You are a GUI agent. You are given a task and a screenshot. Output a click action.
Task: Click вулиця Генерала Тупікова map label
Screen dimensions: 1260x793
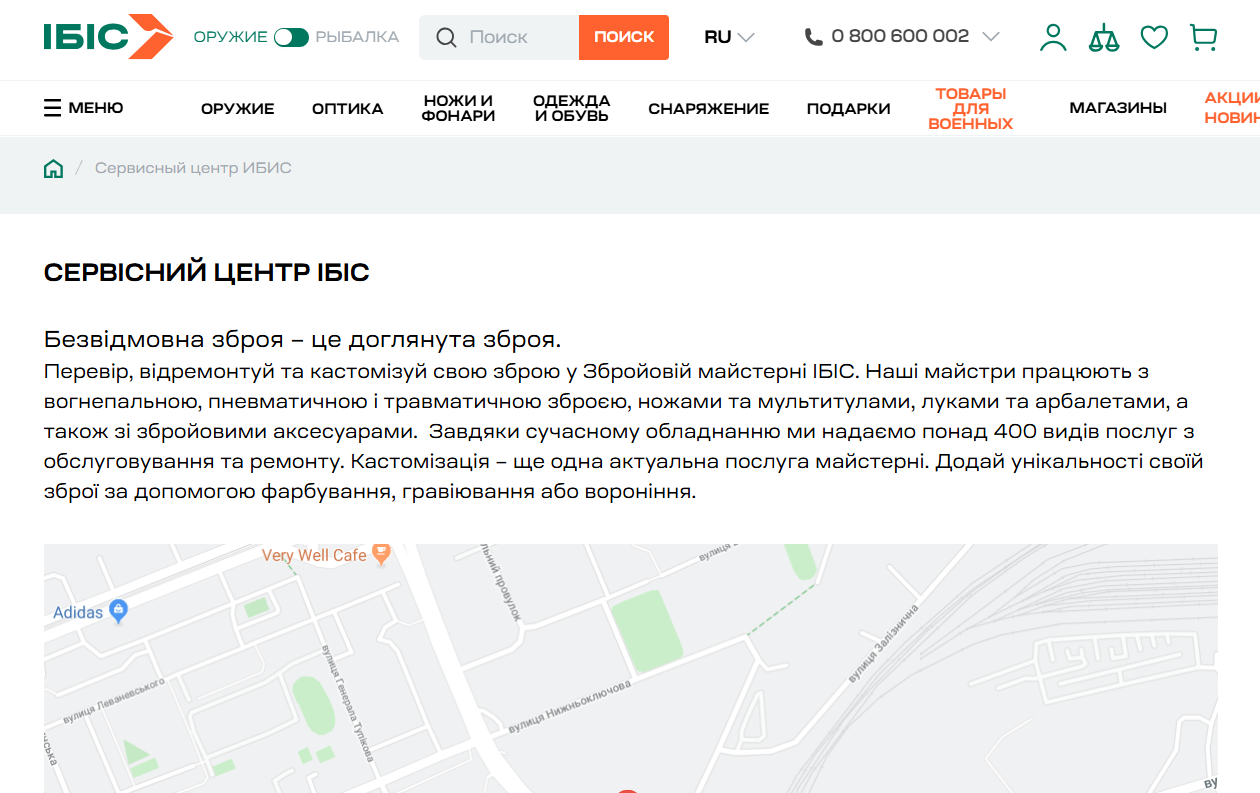pos(347,703)
